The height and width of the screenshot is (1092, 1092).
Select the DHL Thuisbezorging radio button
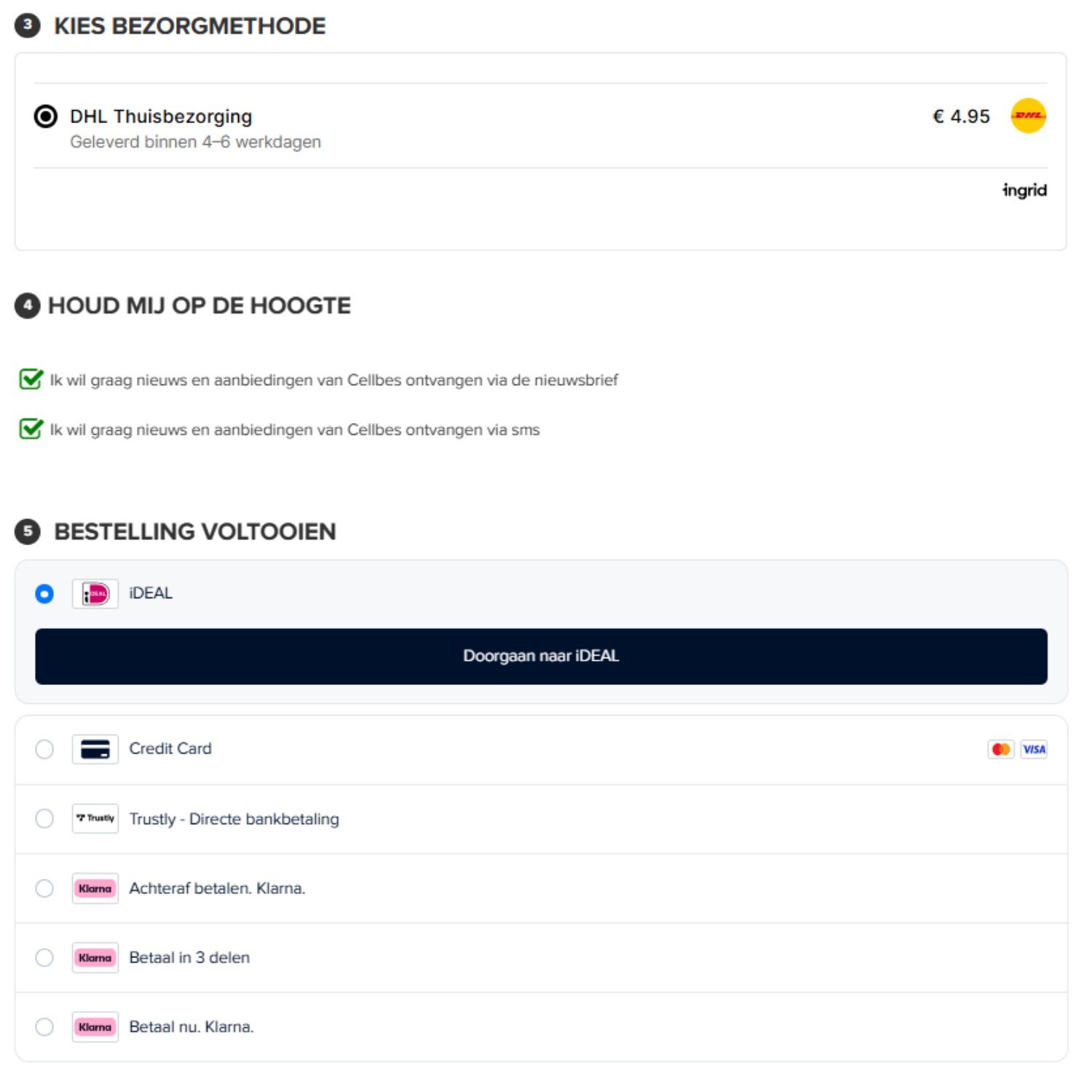pyautogui.click(x=45, y=116)
